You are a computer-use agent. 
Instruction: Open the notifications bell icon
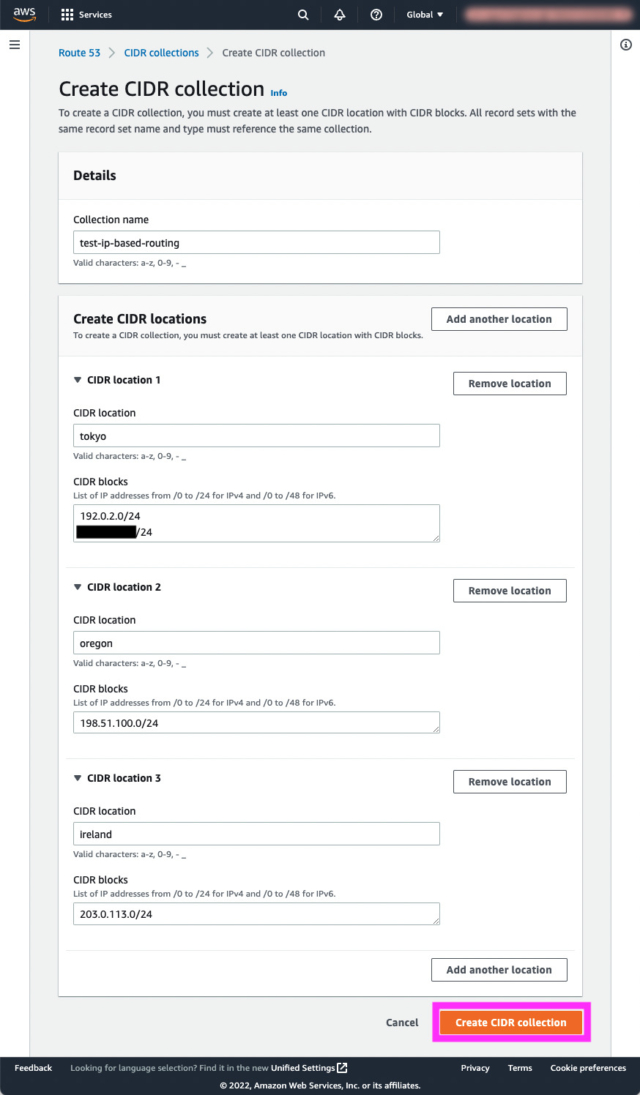point(340,15)
